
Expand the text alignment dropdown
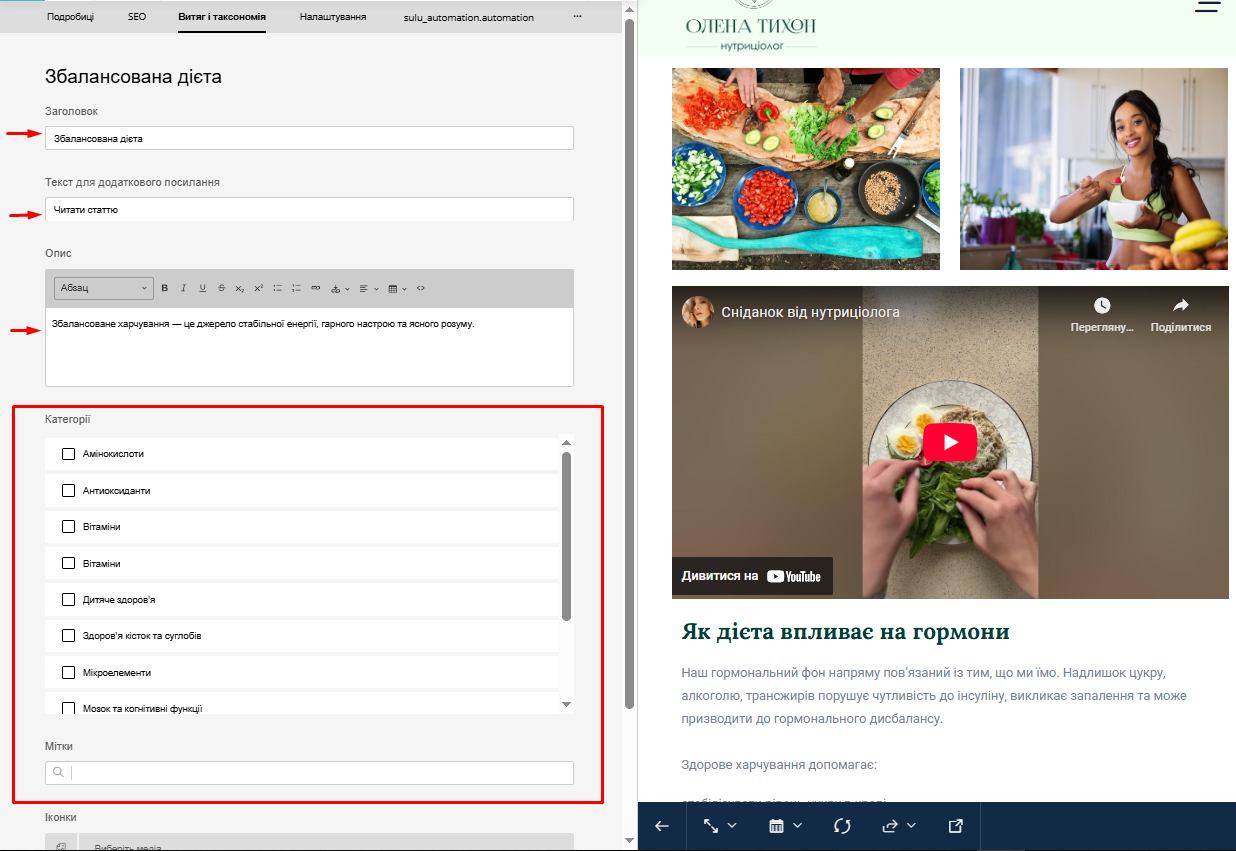369,288
